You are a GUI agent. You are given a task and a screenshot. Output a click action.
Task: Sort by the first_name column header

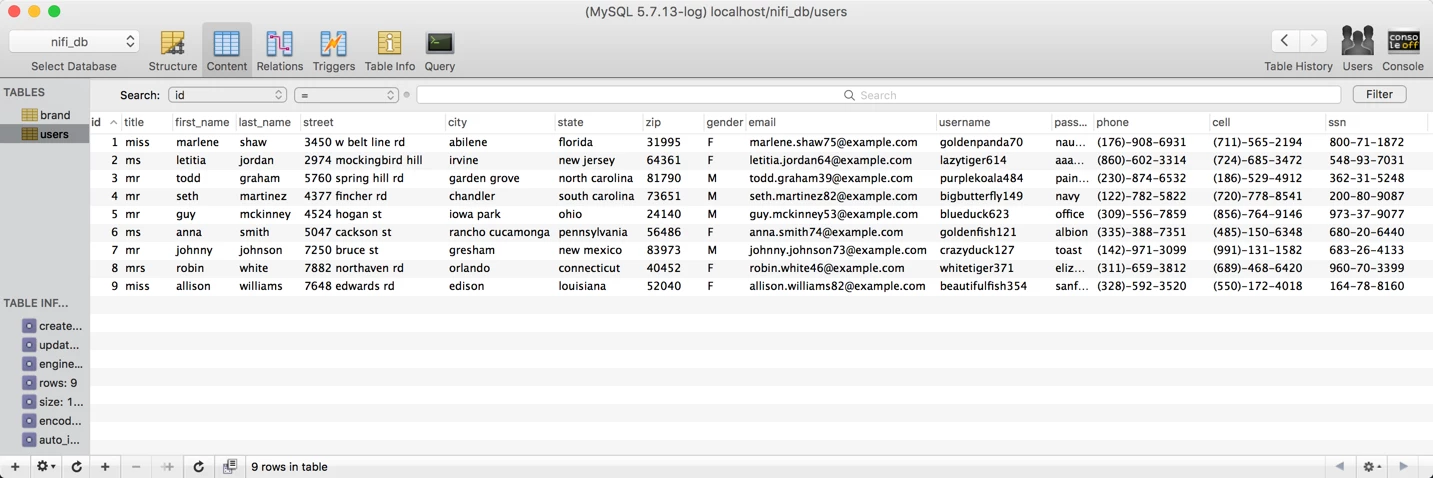click(204, 122)
